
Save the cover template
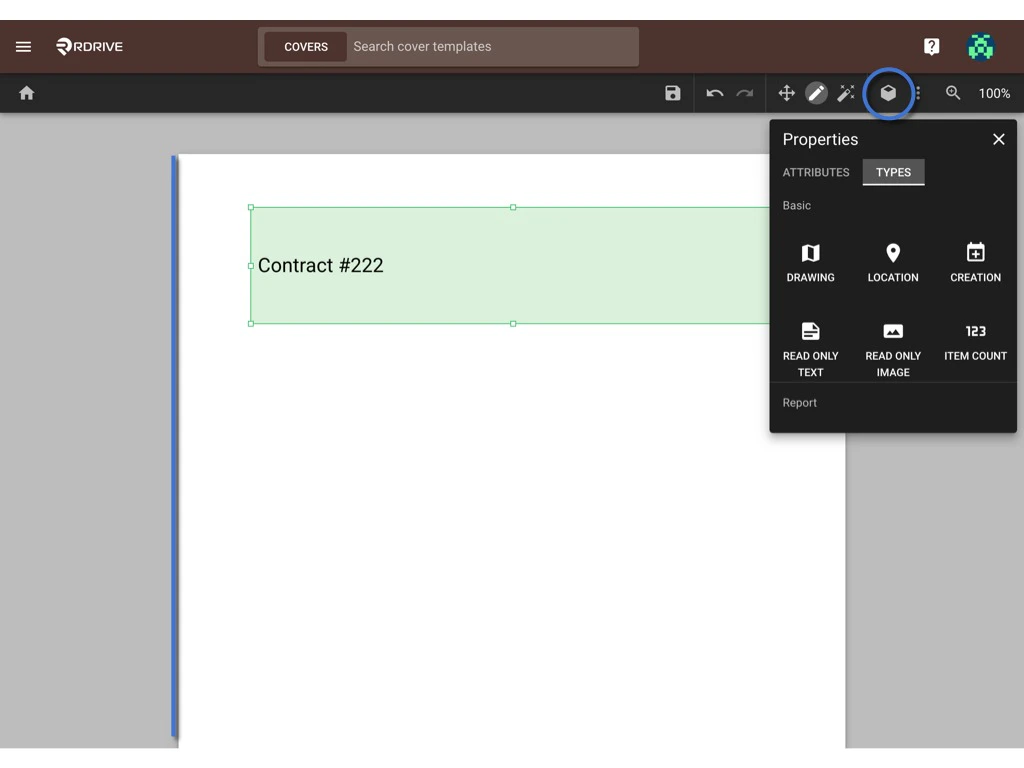coord(672,93)
